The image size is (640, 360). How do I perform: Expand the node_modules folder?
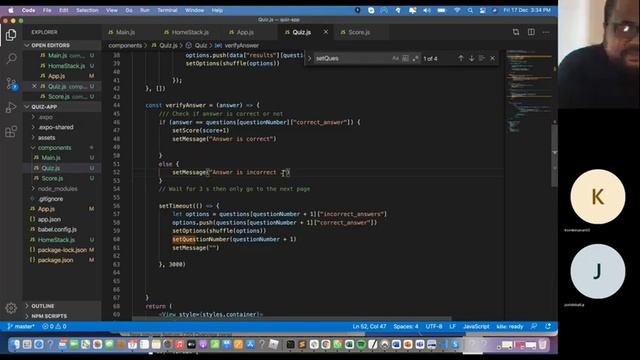pyautogui.click(x=62, y=189)
